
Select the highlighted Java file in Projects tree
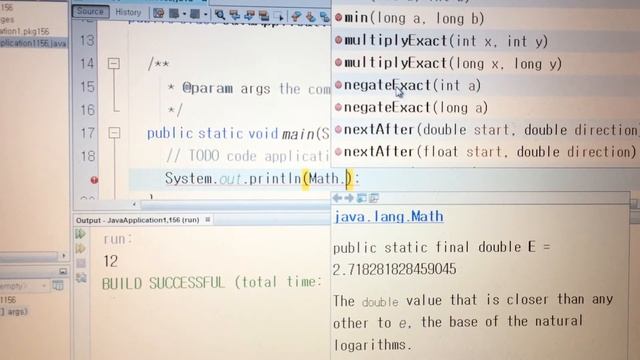(x=33, y=43)
